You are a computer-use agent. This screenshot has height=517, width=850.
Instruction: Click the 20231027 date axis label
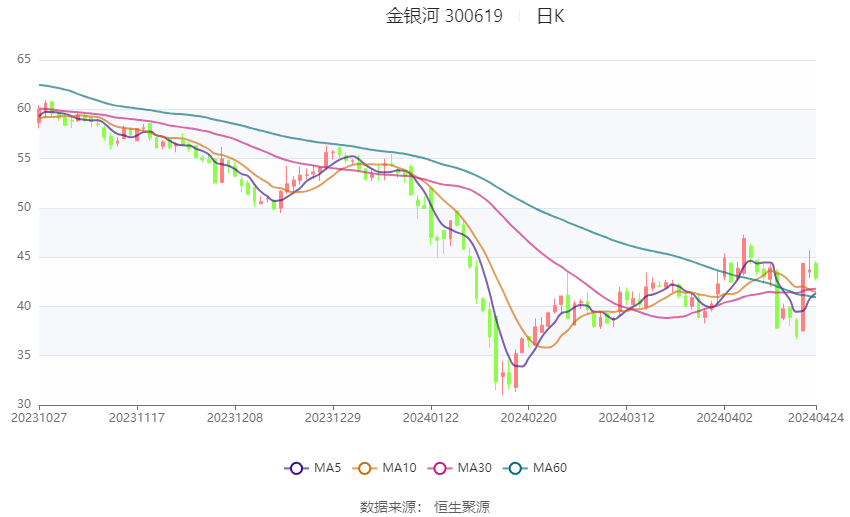point(39,418)
